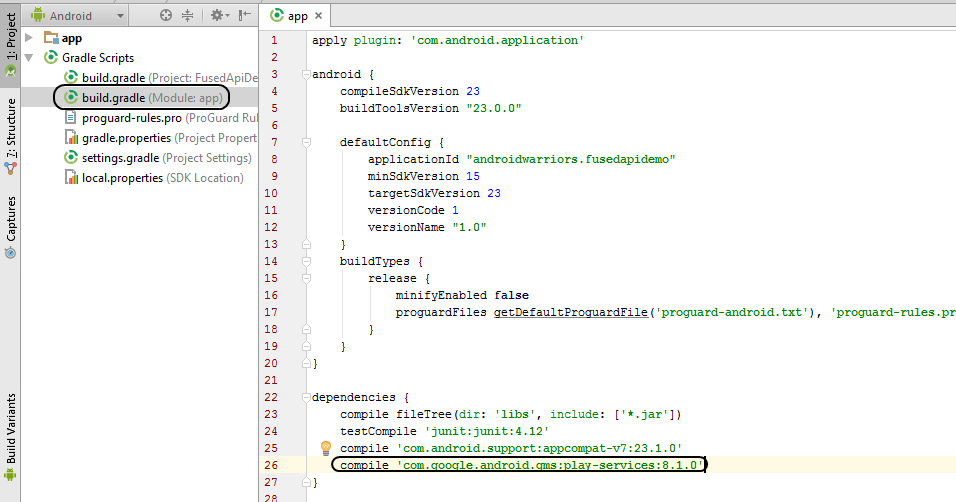The height and width of the screenshot is (502, 956).
Task: Open the Android project view dropdown
Action: pos(78,16)
